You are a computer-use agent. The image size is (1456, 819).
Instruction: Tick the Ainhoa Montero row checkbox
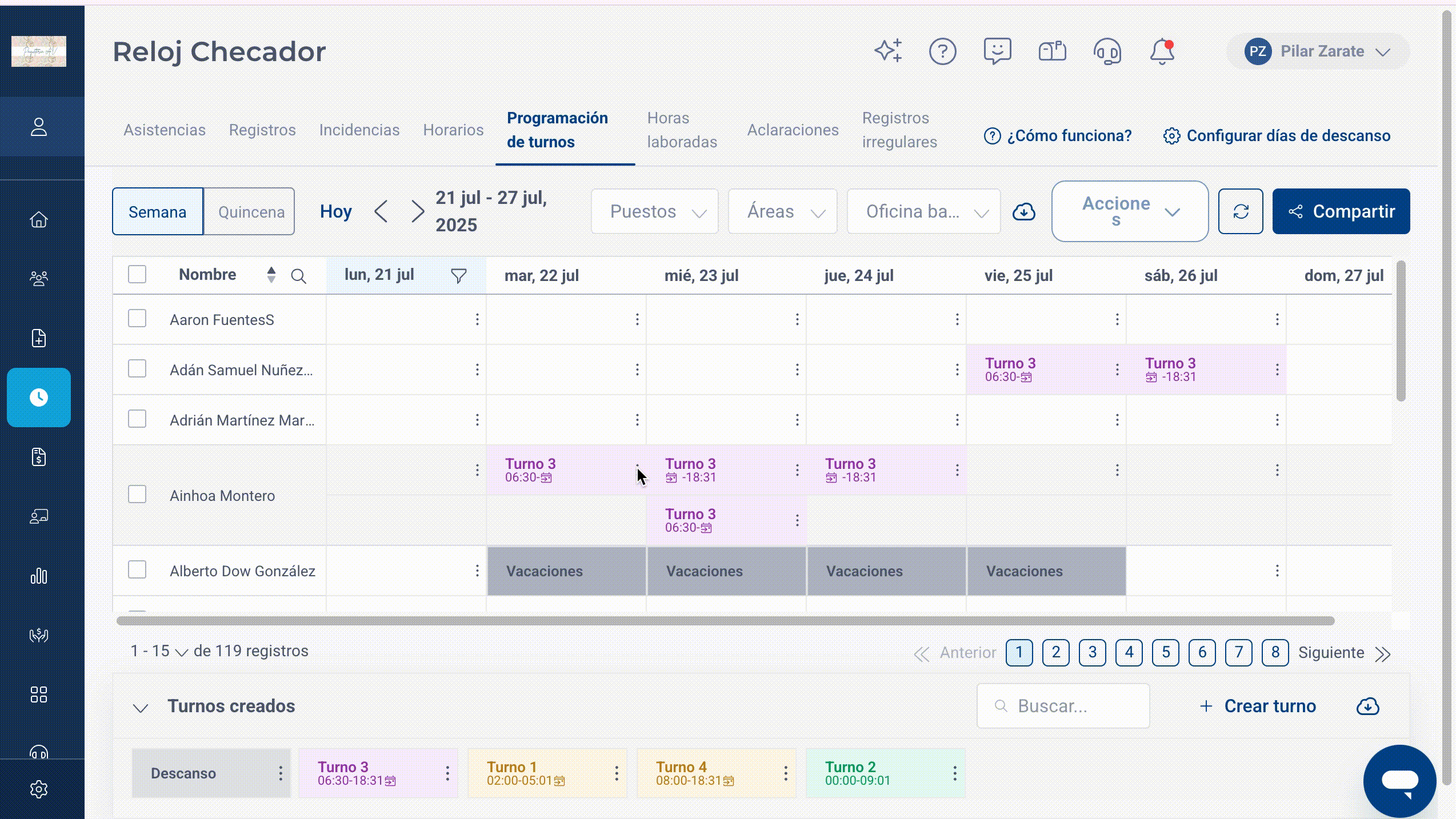pos(137,495)
